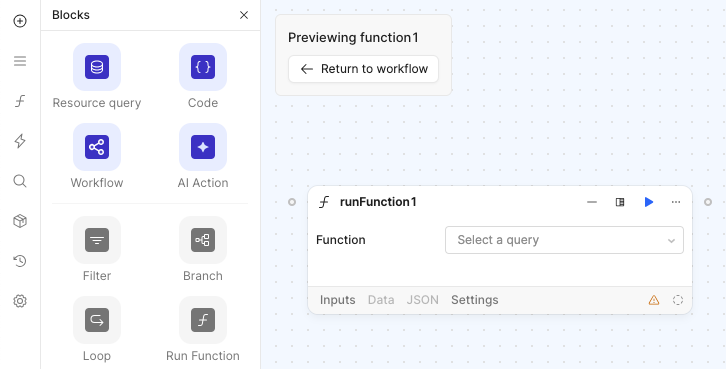Click the runFunction1 block title

[378, 202]
